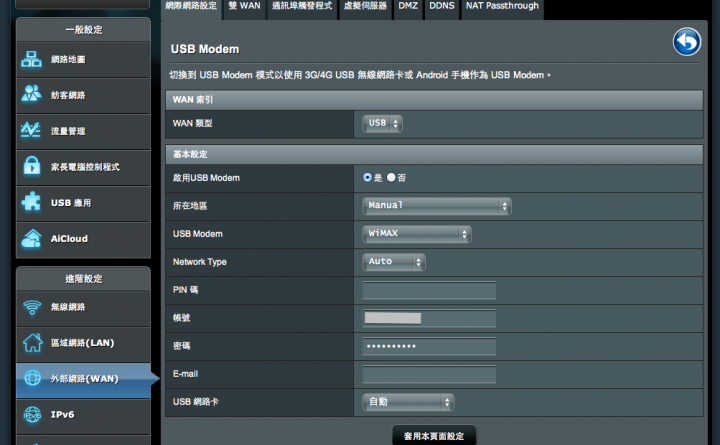Image resolution: width=720 pixels, height=445 pixels.
Task: Click the 一般設定 section header
Action: click(84, 30)
